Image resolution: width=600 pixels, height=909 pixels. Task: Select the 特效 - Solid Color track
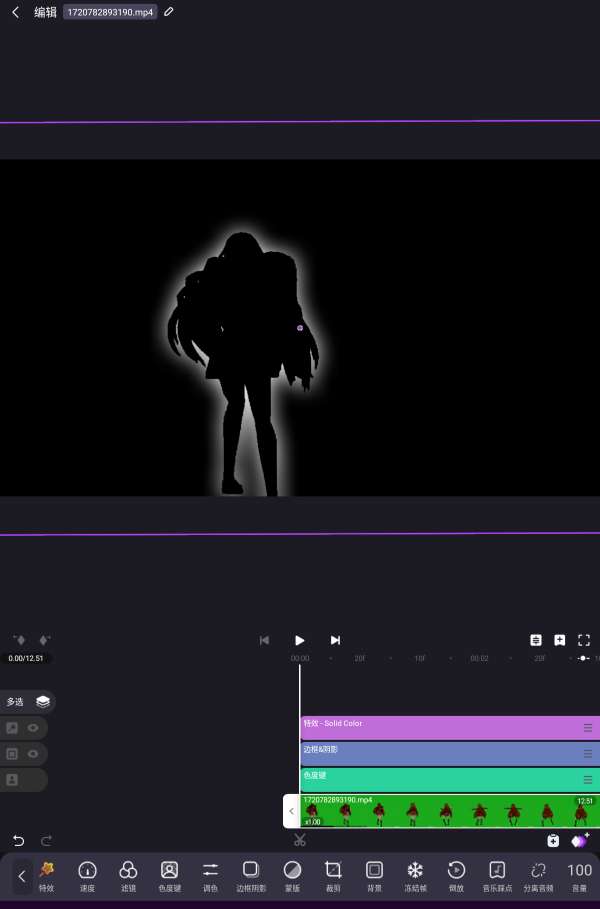[450, 728]
